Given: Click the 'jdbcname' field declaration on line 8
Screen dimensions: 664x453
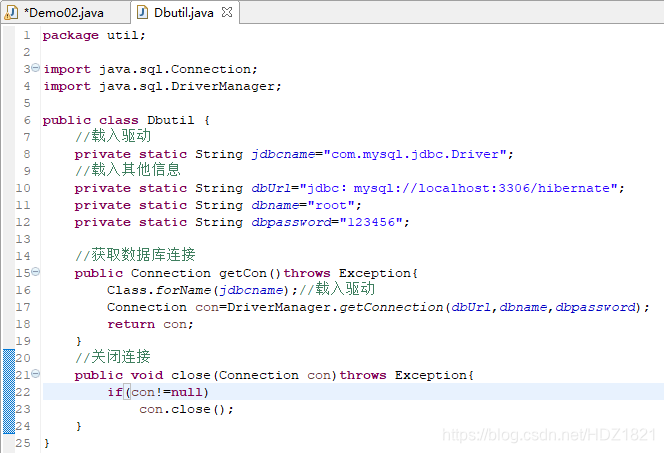Looking at the screenshot, I should point(283,155).
